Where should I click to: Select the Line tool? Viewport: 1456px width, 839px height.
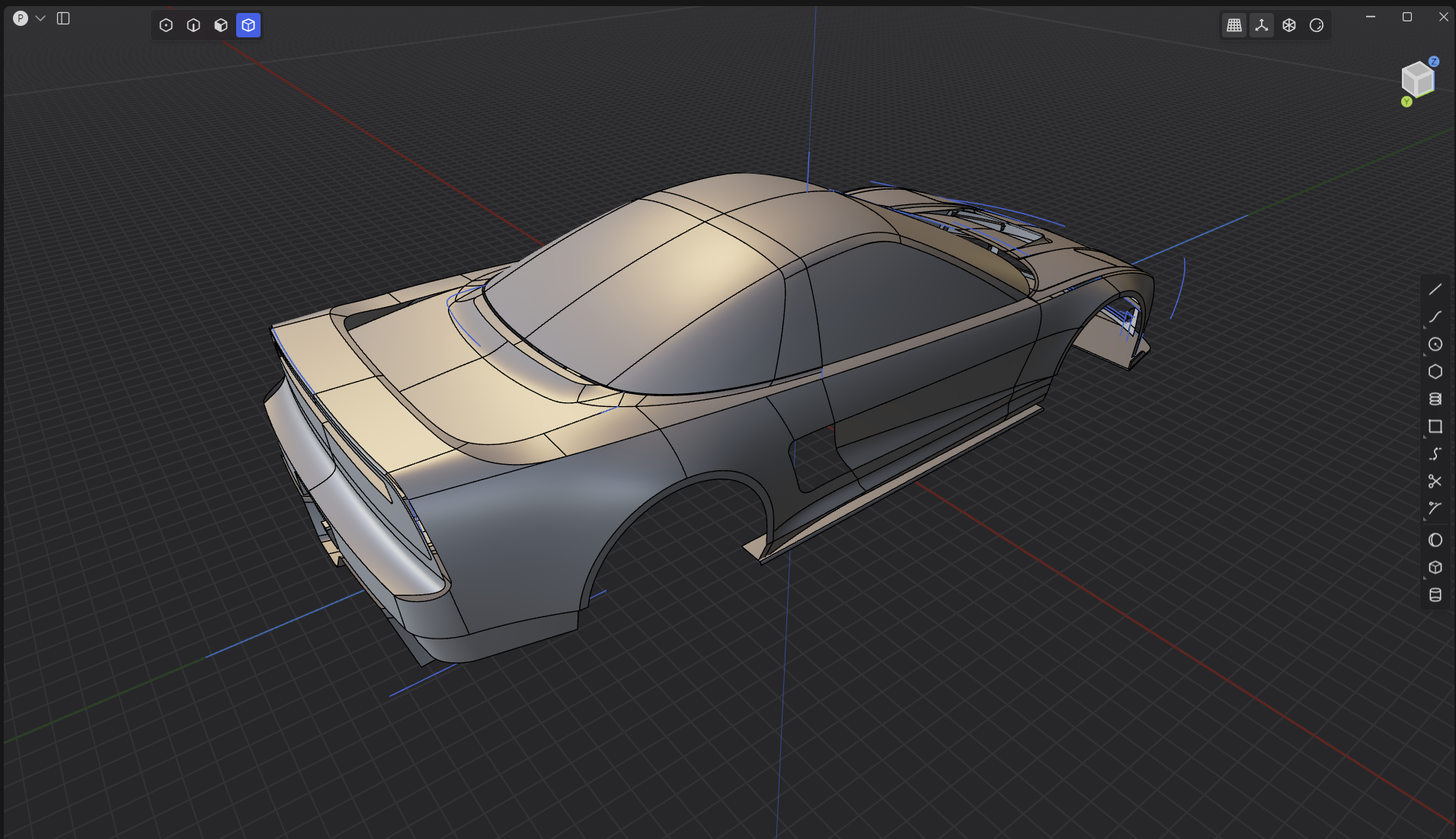tap(1435, 290)
